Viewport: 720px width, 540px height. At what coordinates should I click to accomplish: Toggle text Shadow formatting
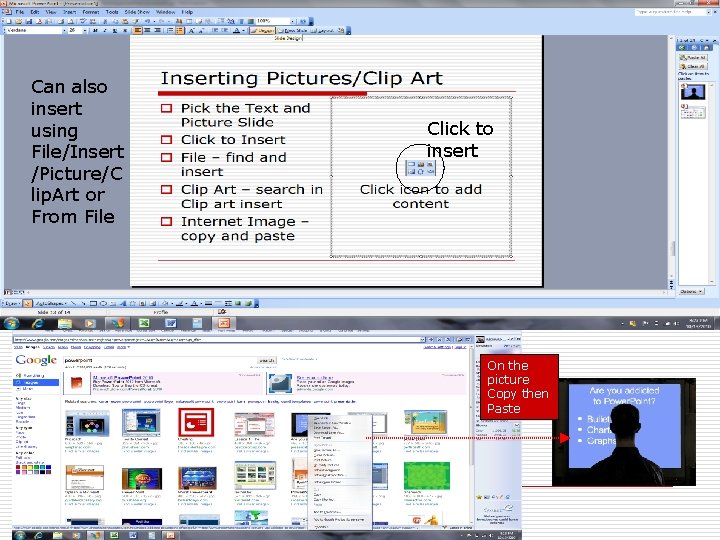[x=125, y=30]
